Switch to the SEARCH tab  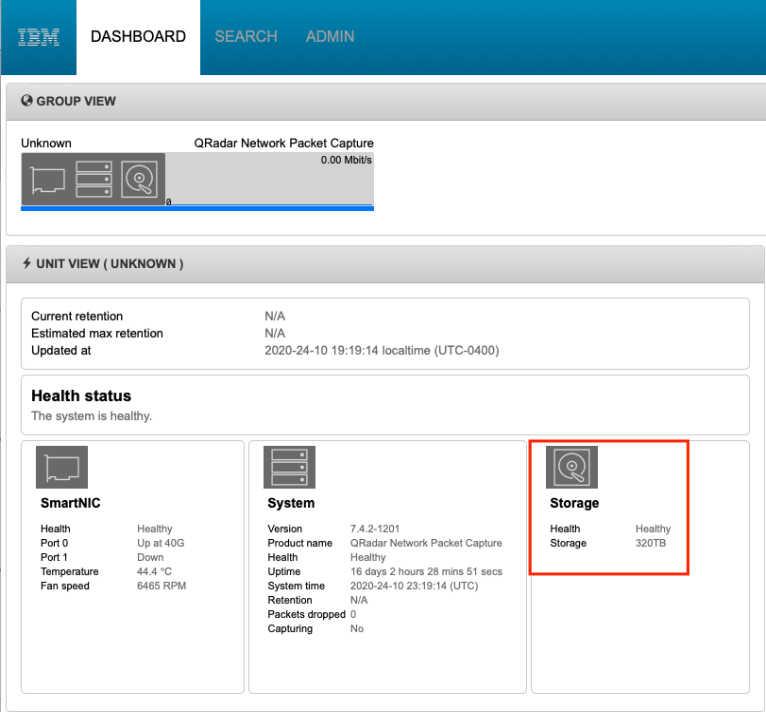click(x=246, y=37)
